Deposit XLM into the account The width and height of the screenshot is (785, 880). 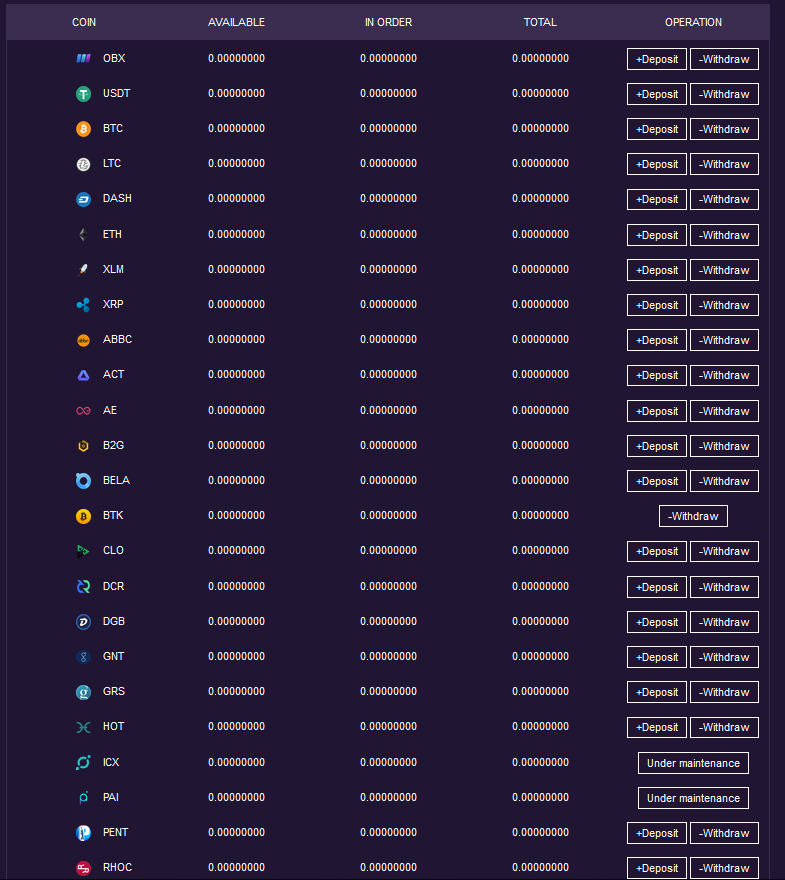[657, 270]
